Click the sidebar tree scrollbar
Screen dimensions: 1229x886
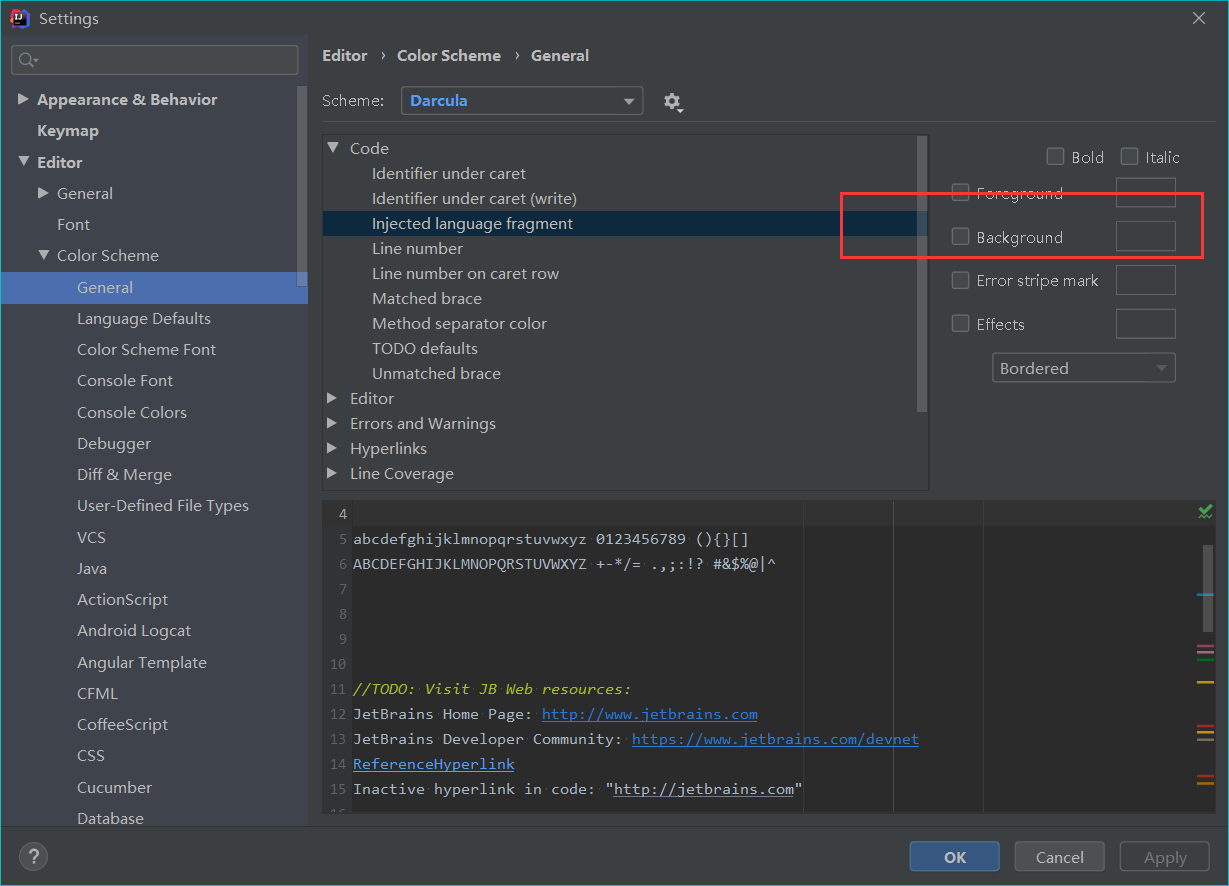pyautogui.click(x=302, y=185)
